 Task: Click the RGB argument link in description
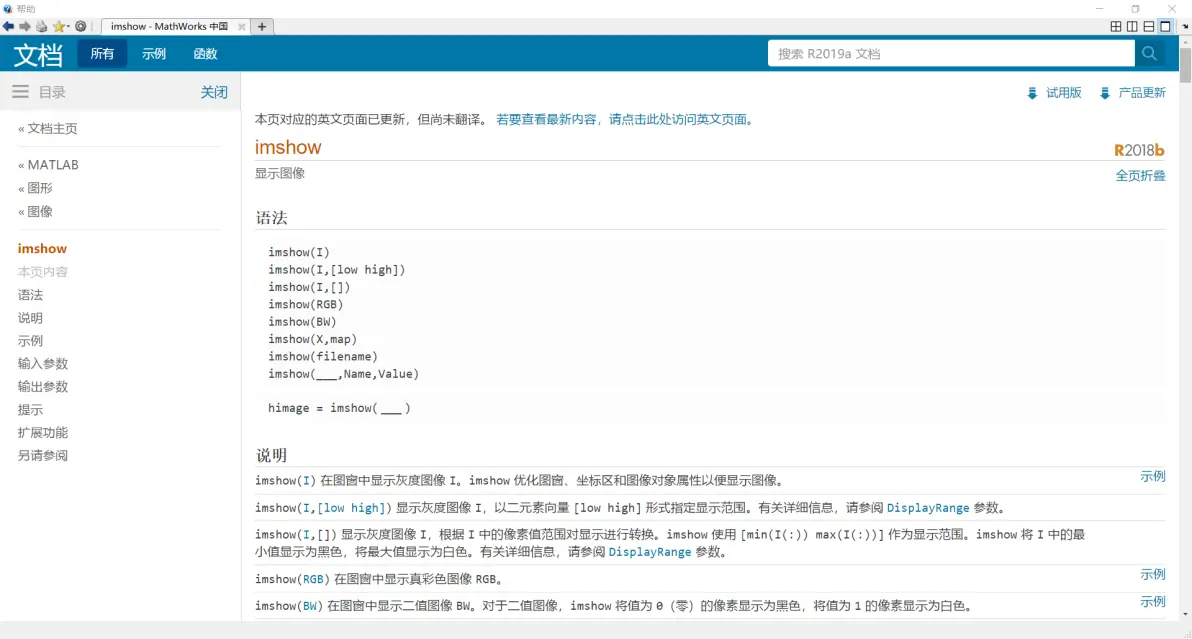pyautogui.click(x=313, y=580)
